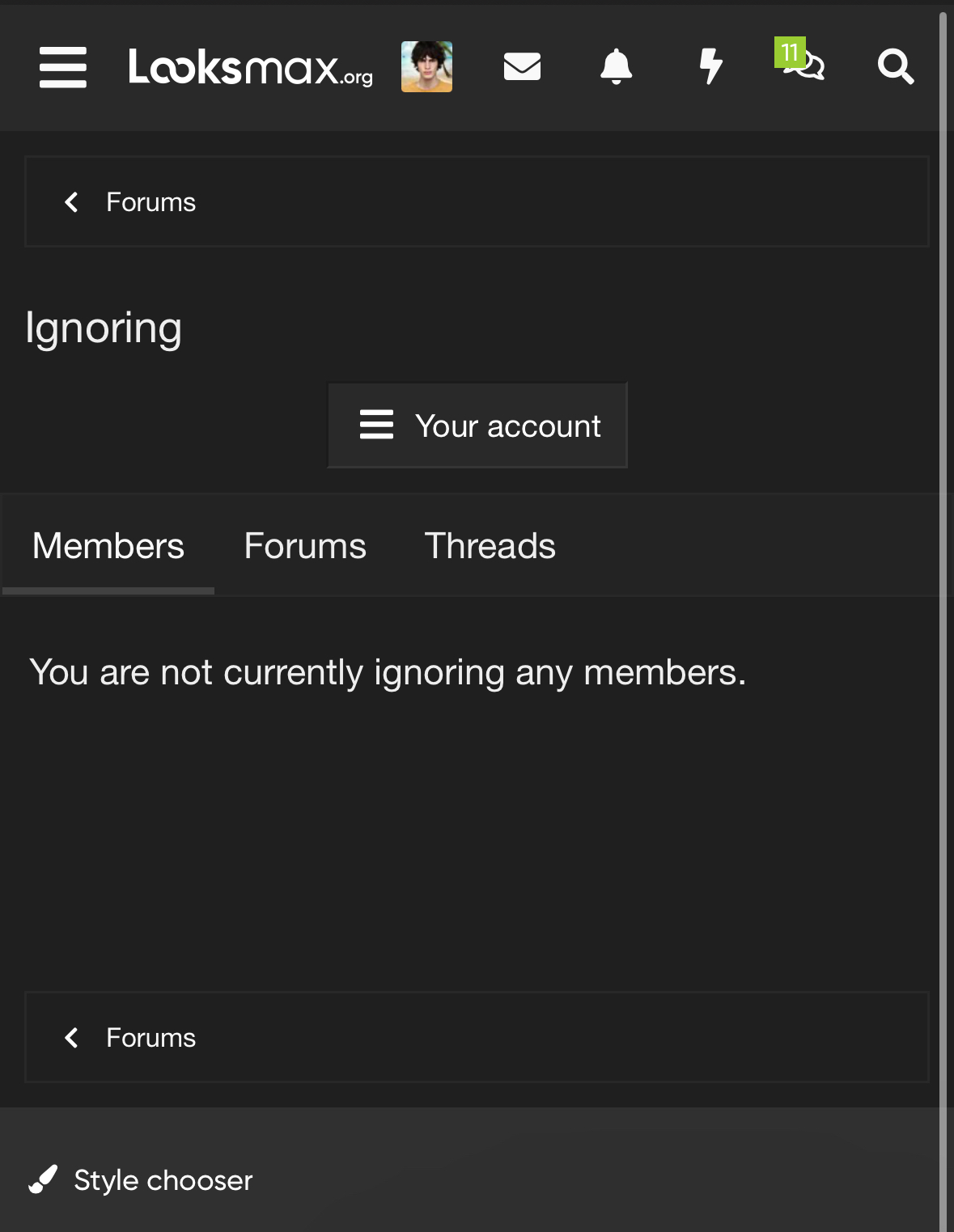The image size is (954, 1232).
Task: Open the hamburger navigation menu
Action: point(63,66)
